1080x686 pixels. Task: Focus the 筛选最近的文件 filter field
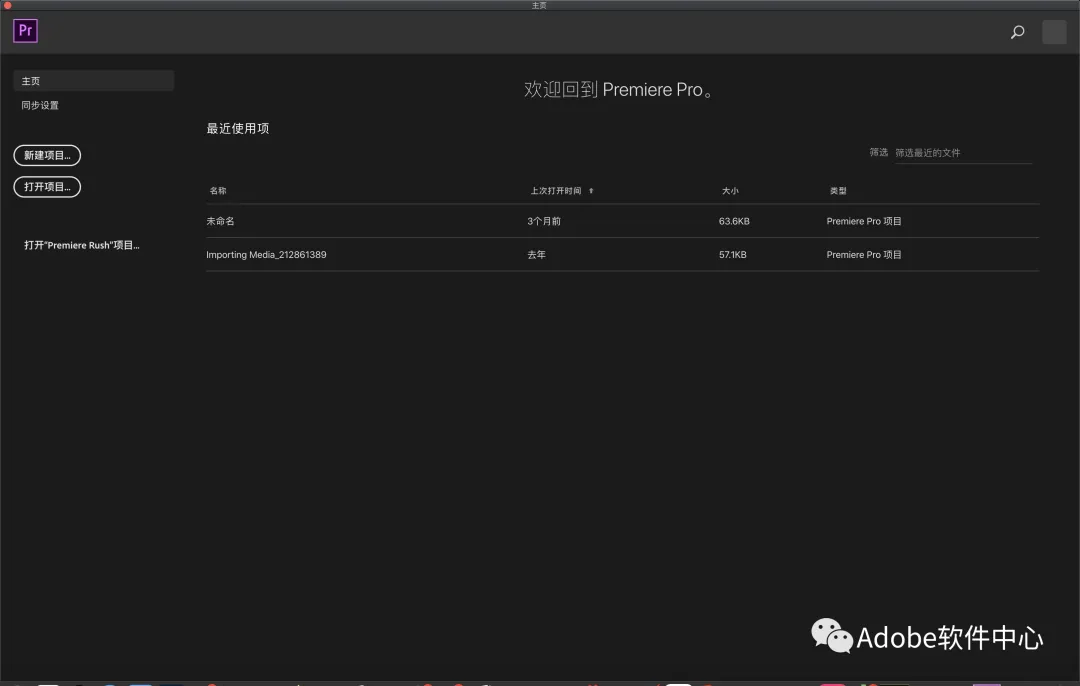click(x=963, y=153)
